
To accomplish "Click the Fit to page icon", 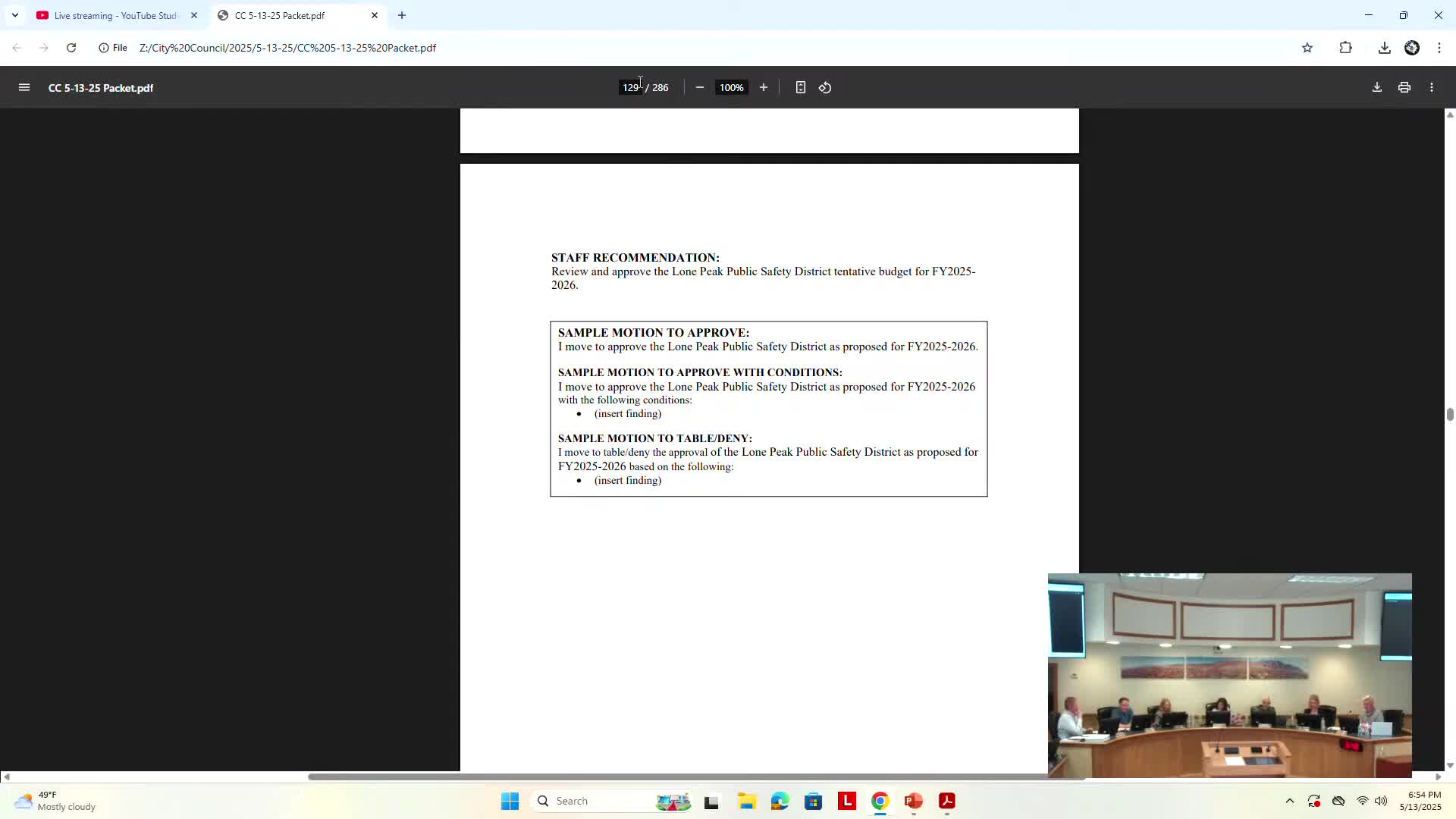I will pos(800,88).
